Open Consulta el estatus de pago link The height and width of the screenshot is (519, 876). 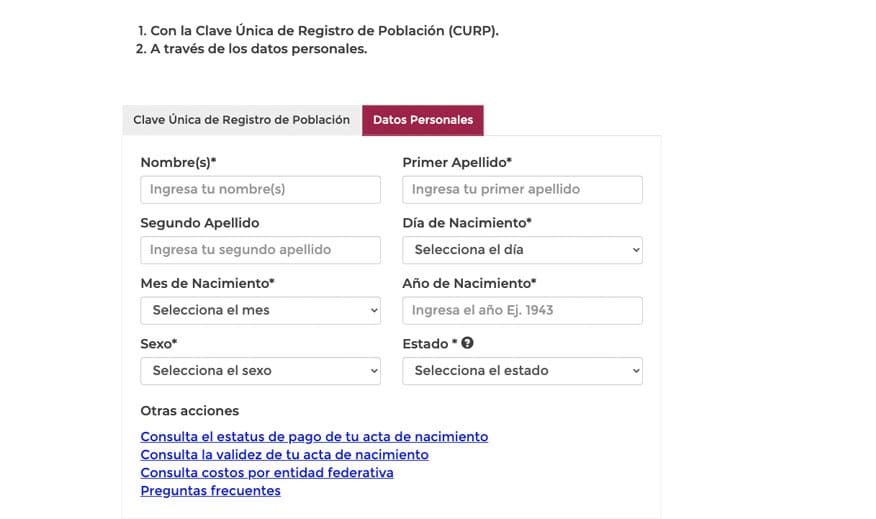click(314, 436)
